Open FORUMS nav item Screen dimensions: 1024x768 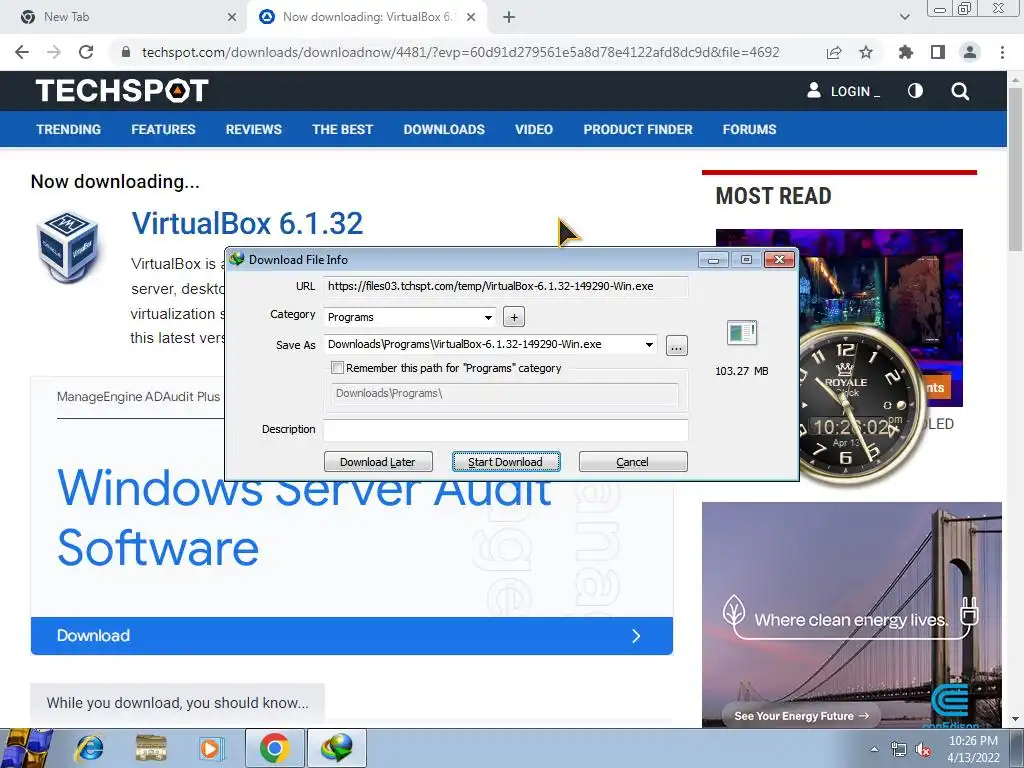pyautogui.click(x=749, y=129)
